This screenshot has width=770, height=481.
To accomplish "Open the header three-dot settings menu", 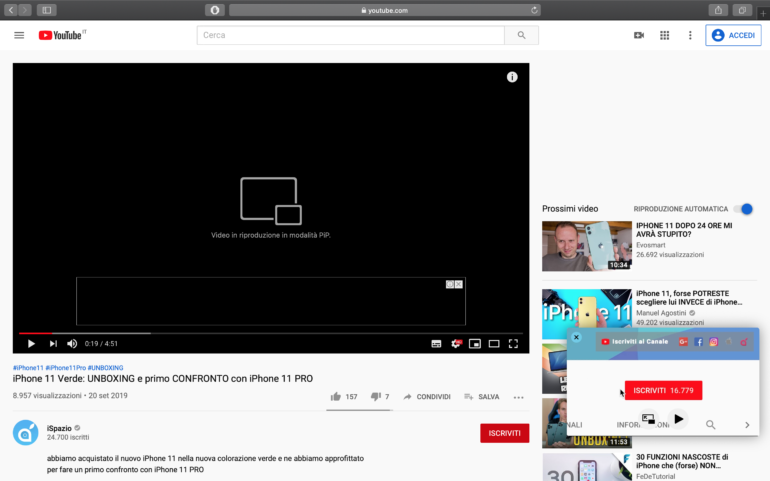I will pos(690,35).
